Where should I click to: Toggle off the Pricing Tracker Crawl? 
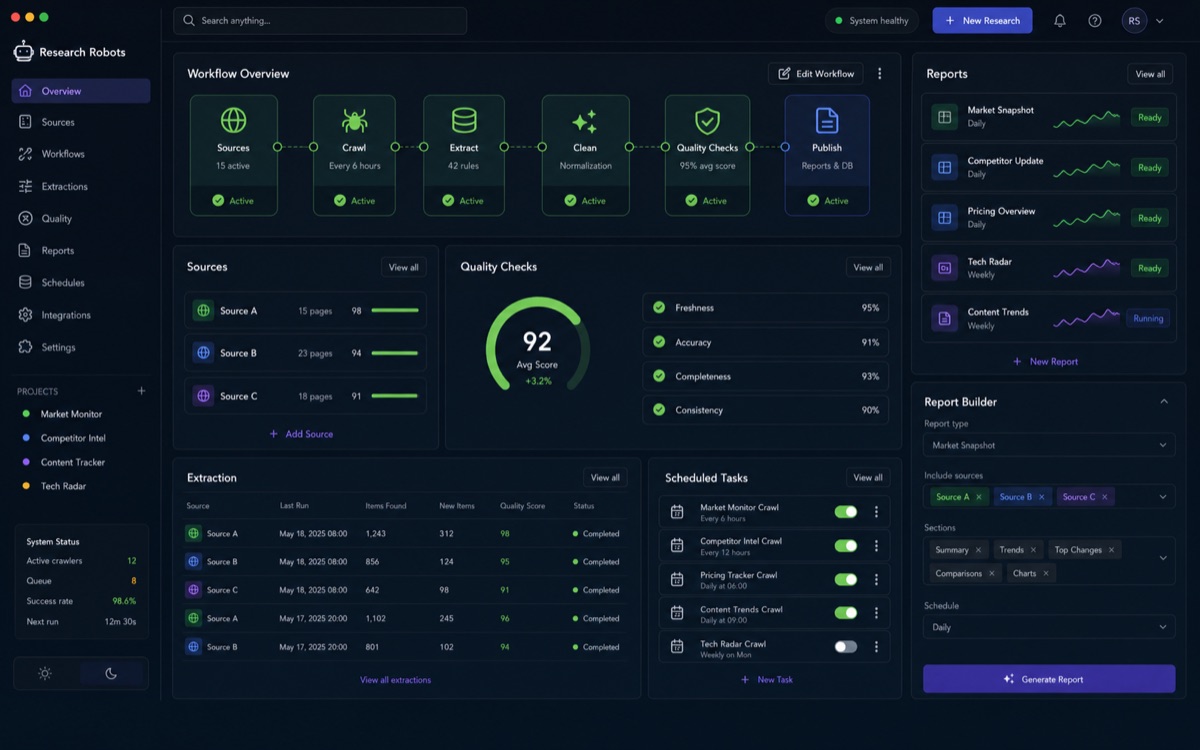[x=846, y=579]
